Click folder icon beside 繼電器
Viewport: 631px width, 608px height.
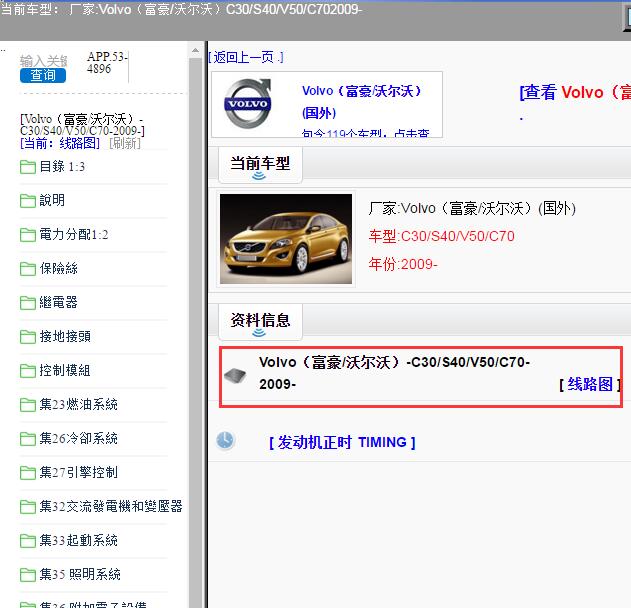[x=28, y=303]
